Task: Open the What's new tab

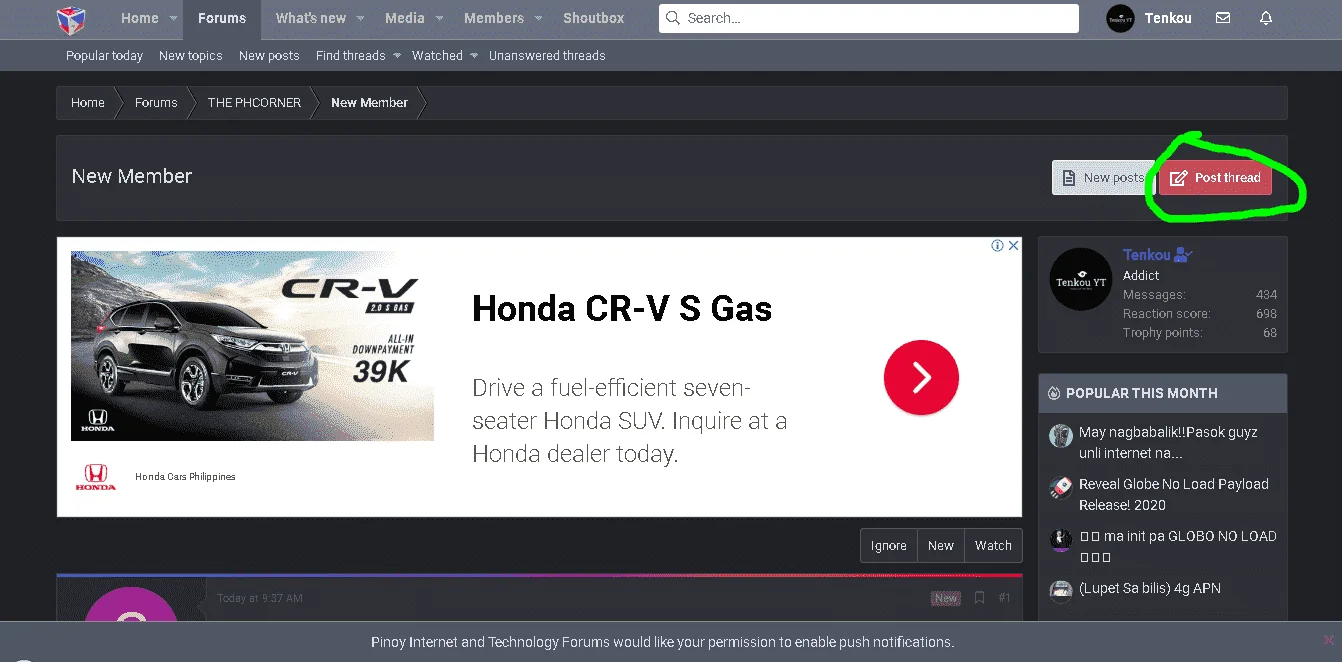Action: (x=311, y=18)
